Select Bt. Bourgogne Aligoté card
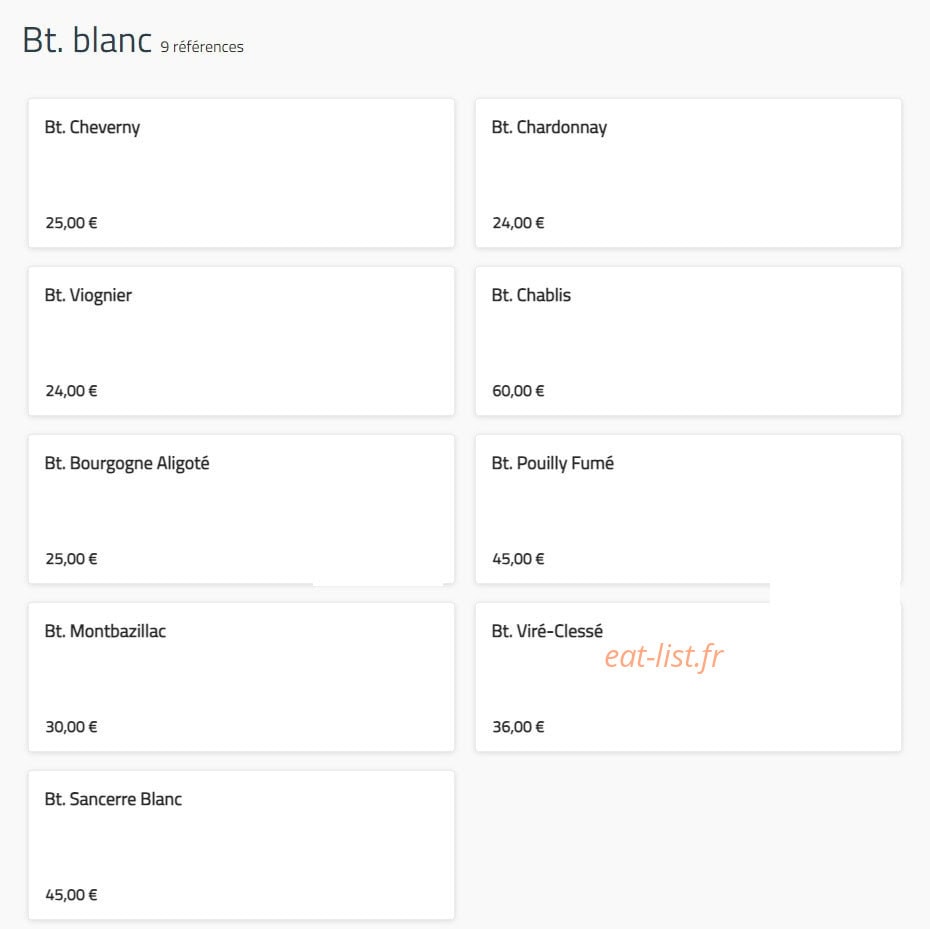 click(x=241, y=509)
